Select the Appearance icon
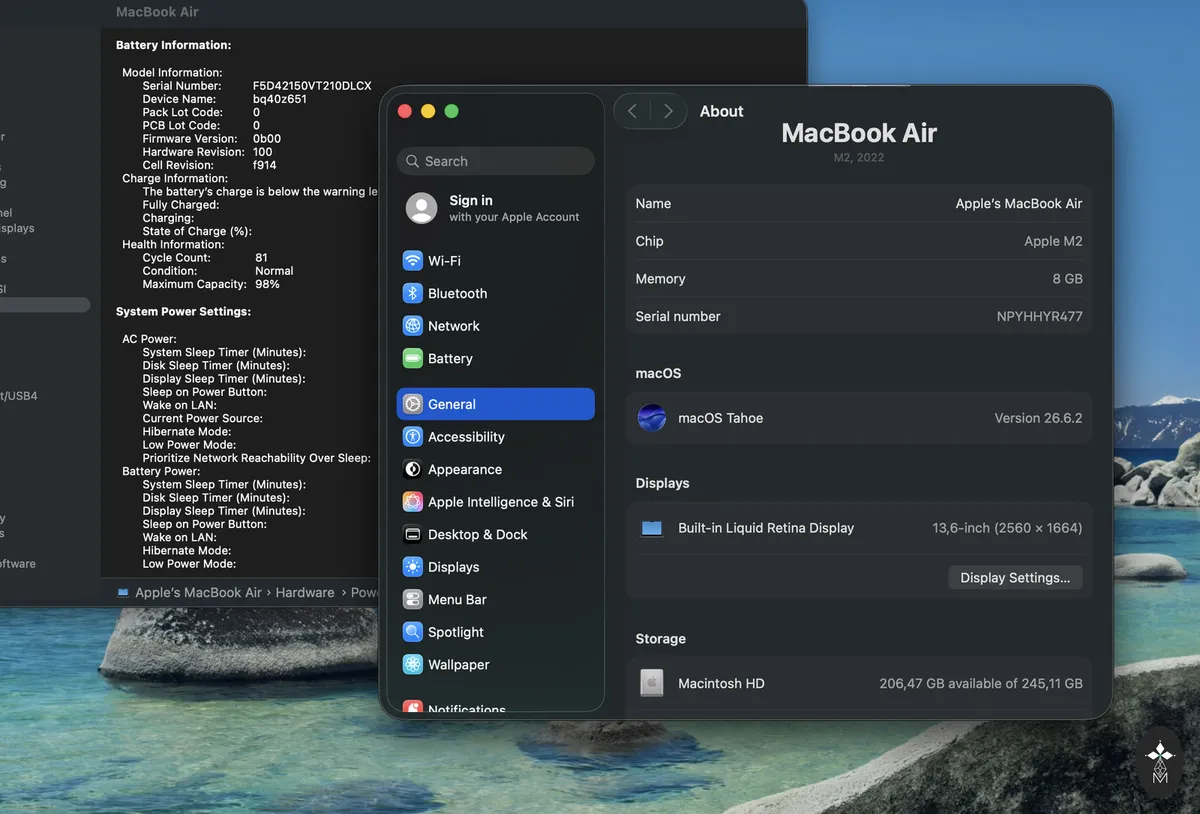 pyautogui.click(x=412, y=469)
